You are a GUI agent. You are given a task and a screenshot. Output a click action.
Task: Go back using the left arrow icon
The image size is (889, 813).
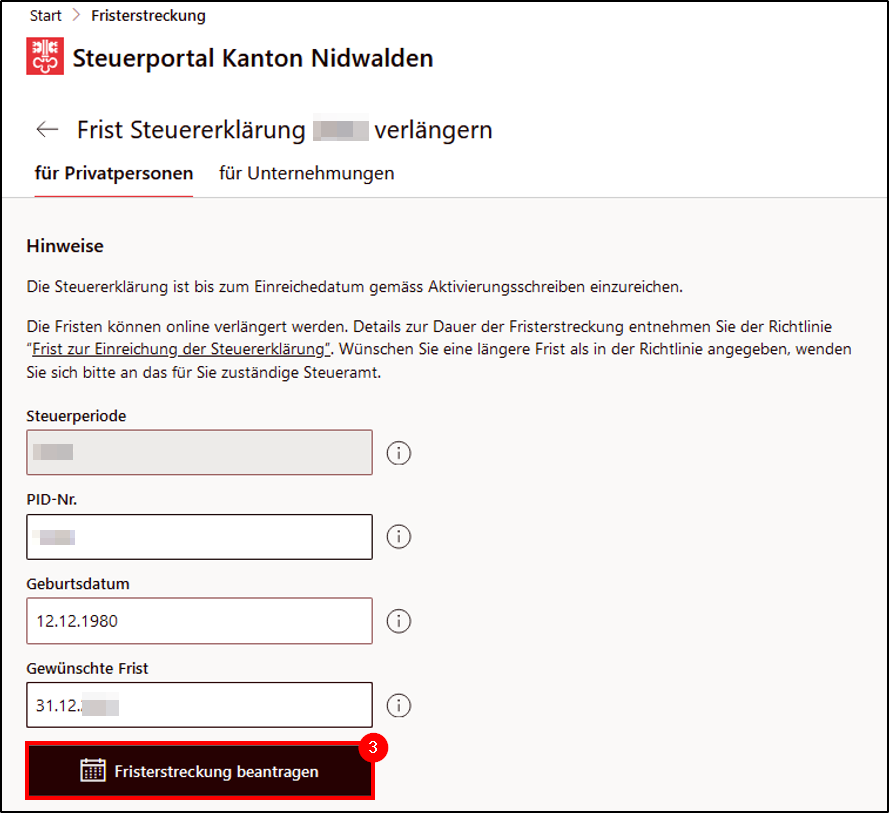click(x=47, y=129)
